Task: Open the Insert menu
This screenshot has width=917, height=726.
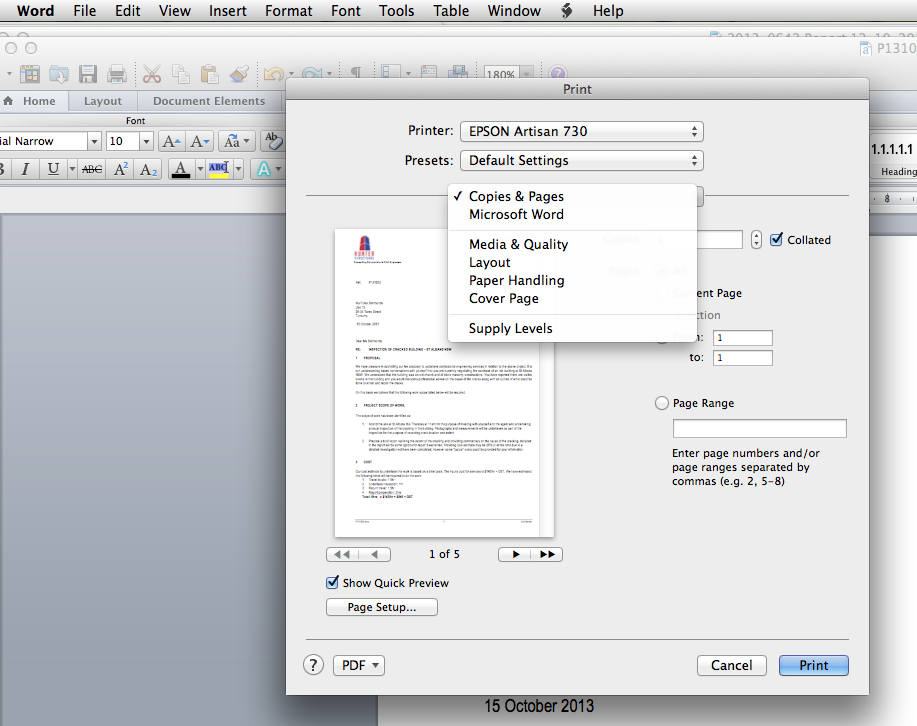Action: pos(227,11)
